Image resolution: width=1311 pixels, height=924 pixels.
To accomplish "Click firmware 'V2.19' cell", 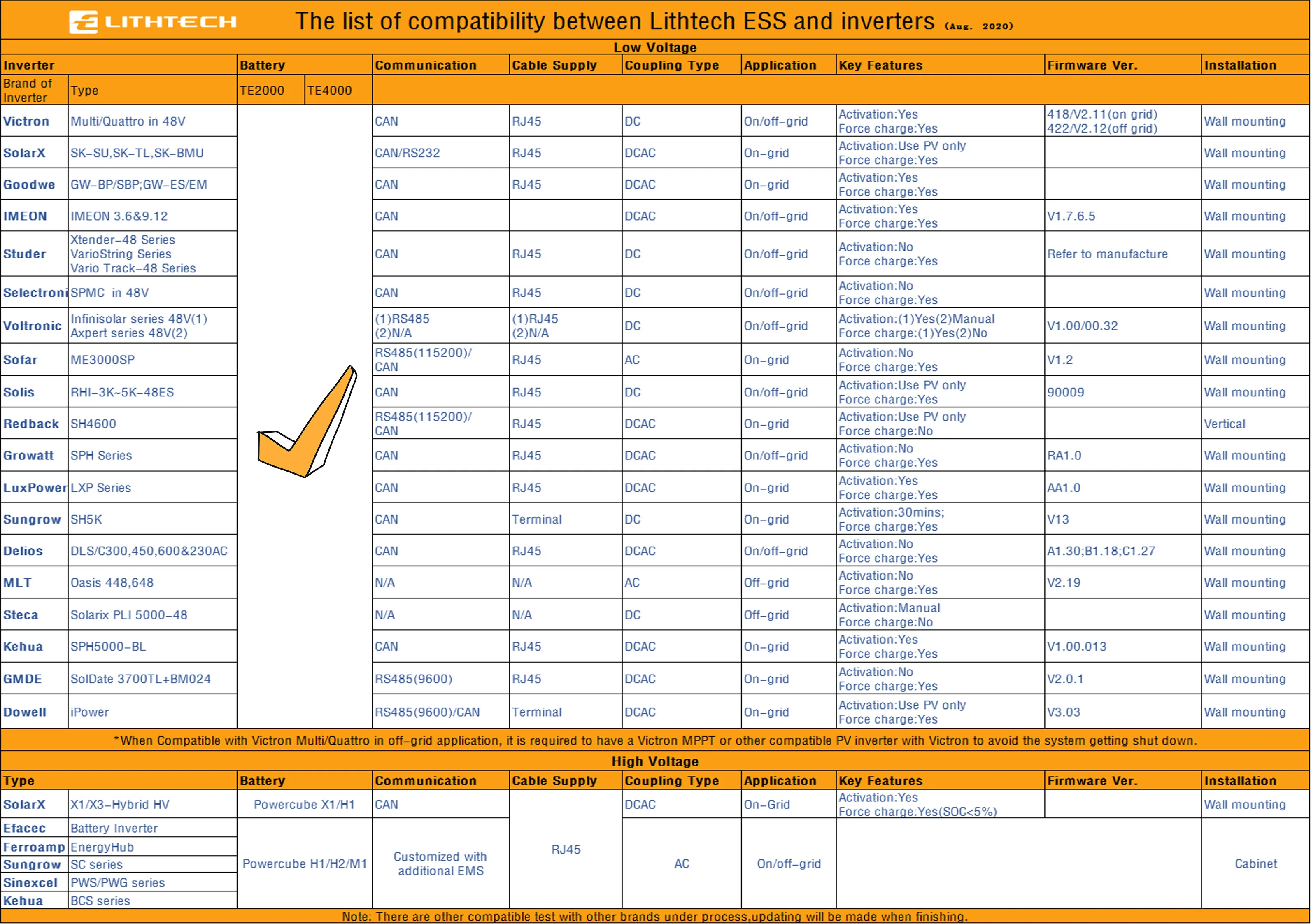I will click(1122, 582).
